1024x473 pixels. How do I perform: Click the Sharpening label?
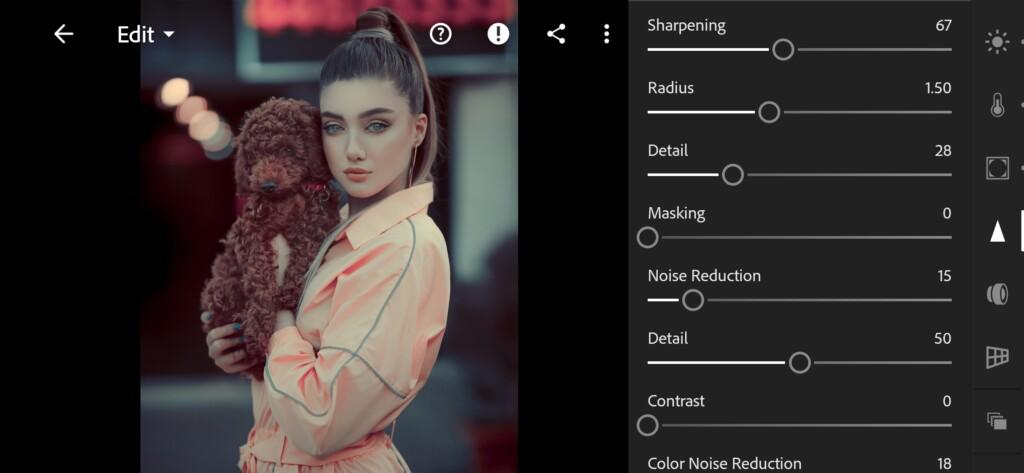pyautogui.click(x=686, y=26)
